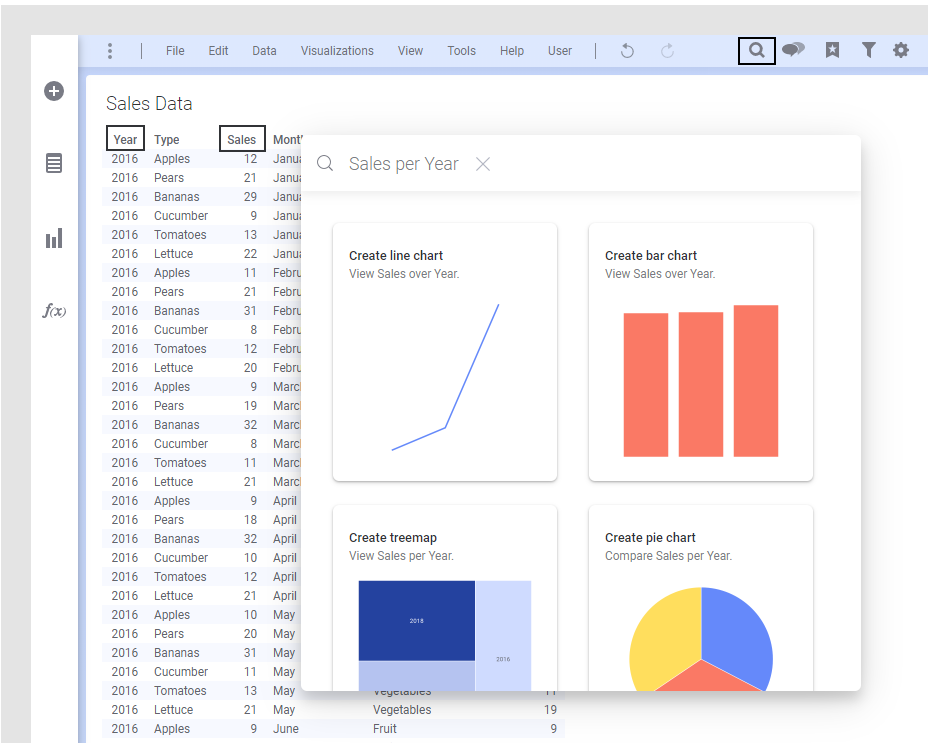
Task: Open the three-dot overflow menu
Action: tap(110, 51)
